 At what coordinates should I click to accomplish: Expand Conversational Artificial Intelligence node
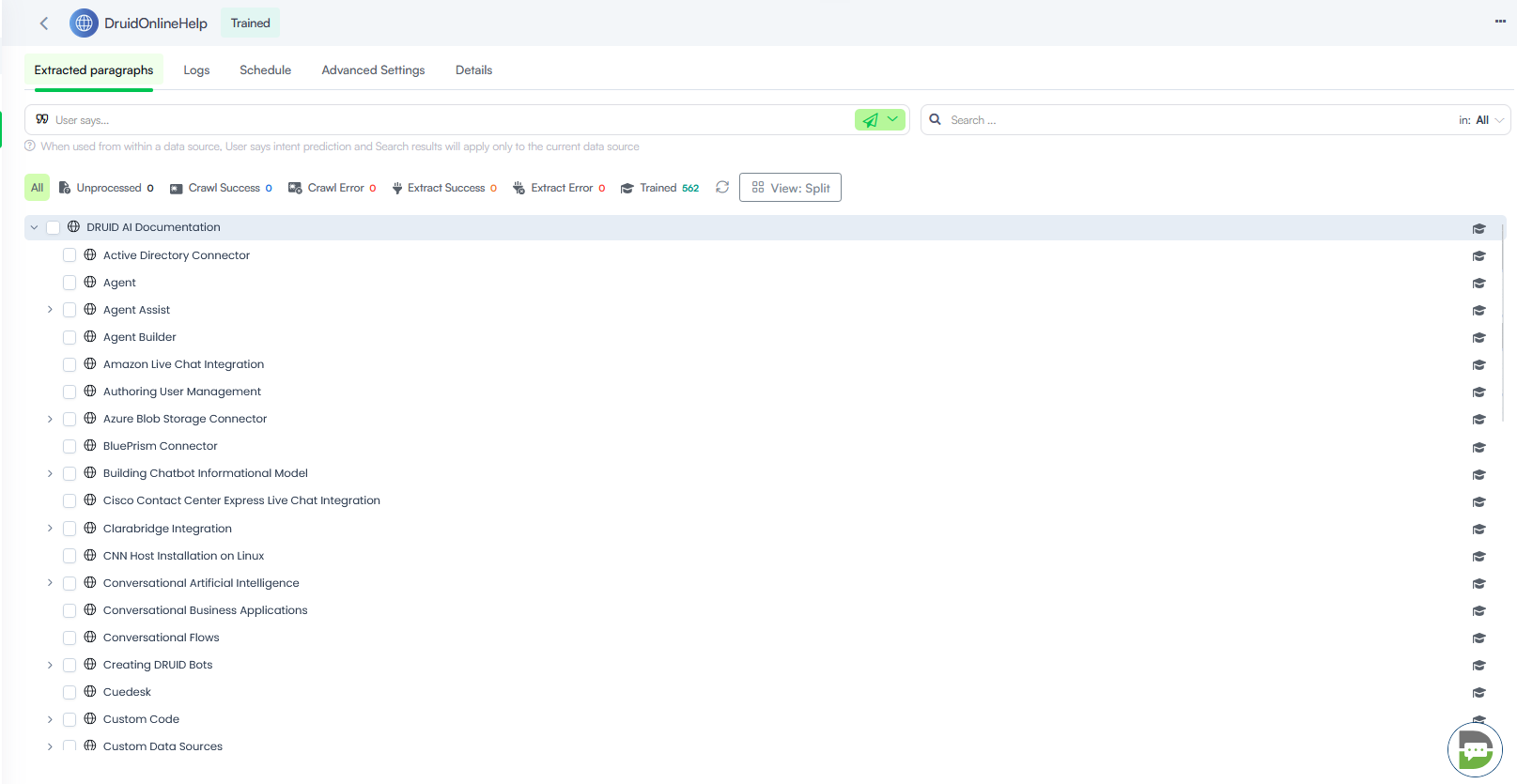click(x=50, y=583)
